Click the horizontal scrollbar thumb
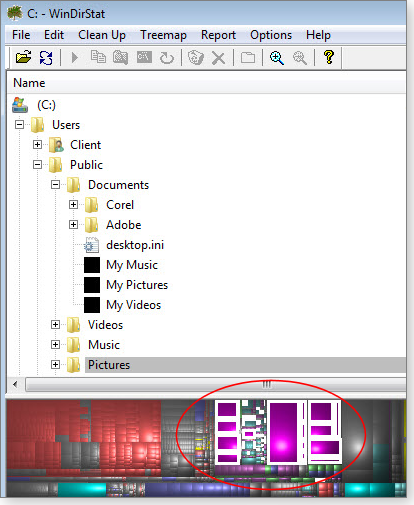This screenshot has height=505, width=414. [217, 385]
